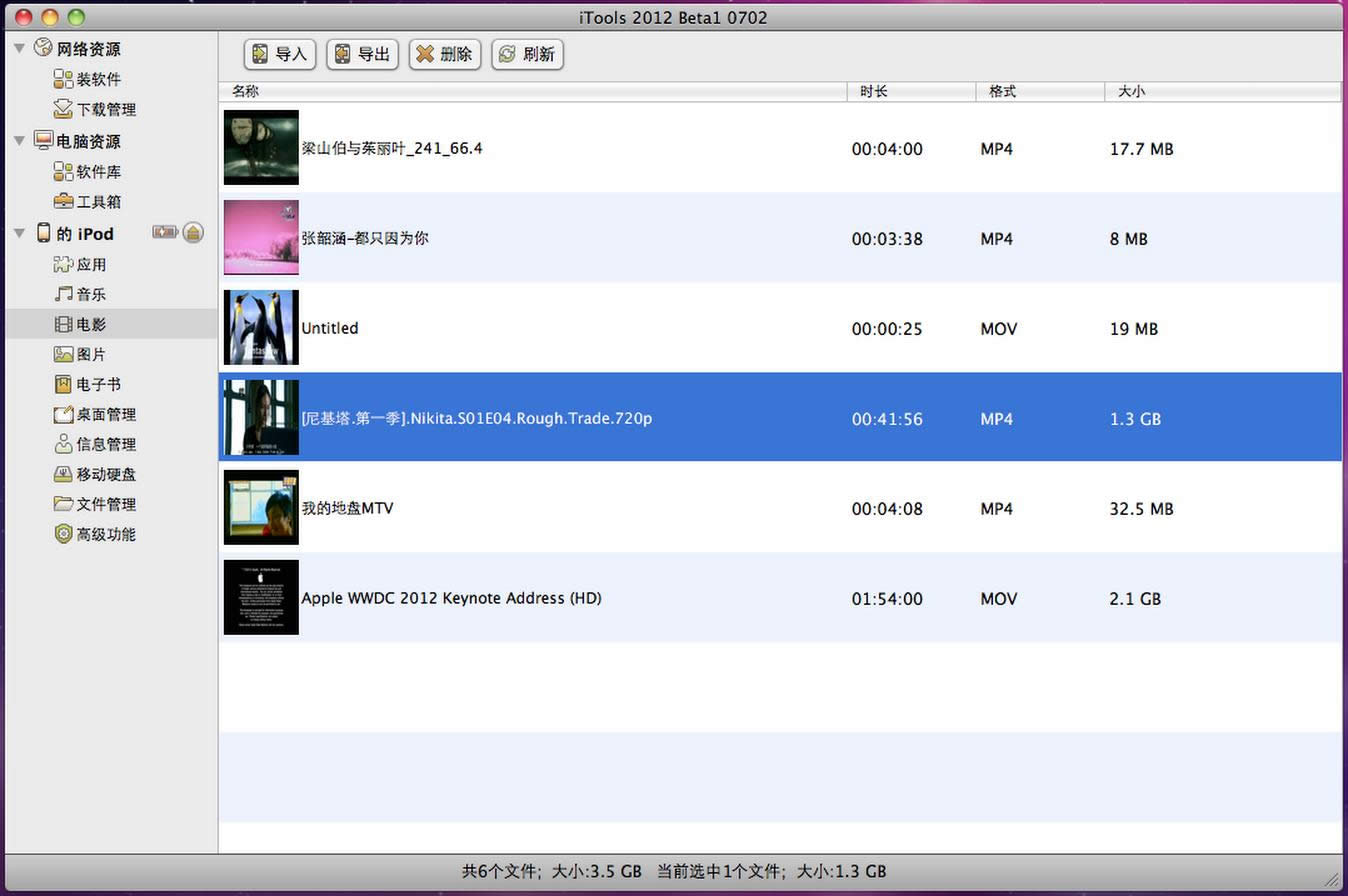Click the battery status icon beside iPod
1348x896 pixels.
pyautogui.click(x=165, y=233)
